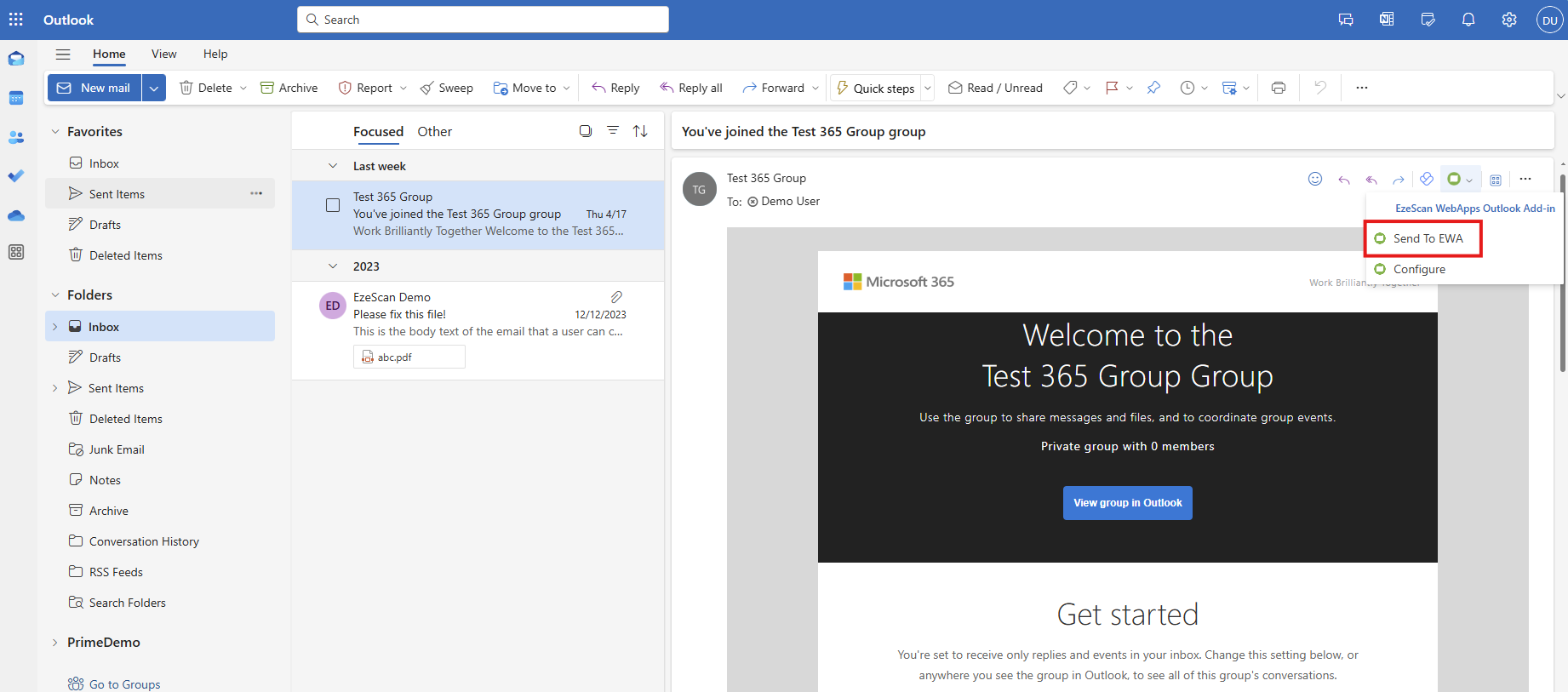Collapse the Last week message group
The height and width of the screenshot is (692, 1568).
pos(333,166)
